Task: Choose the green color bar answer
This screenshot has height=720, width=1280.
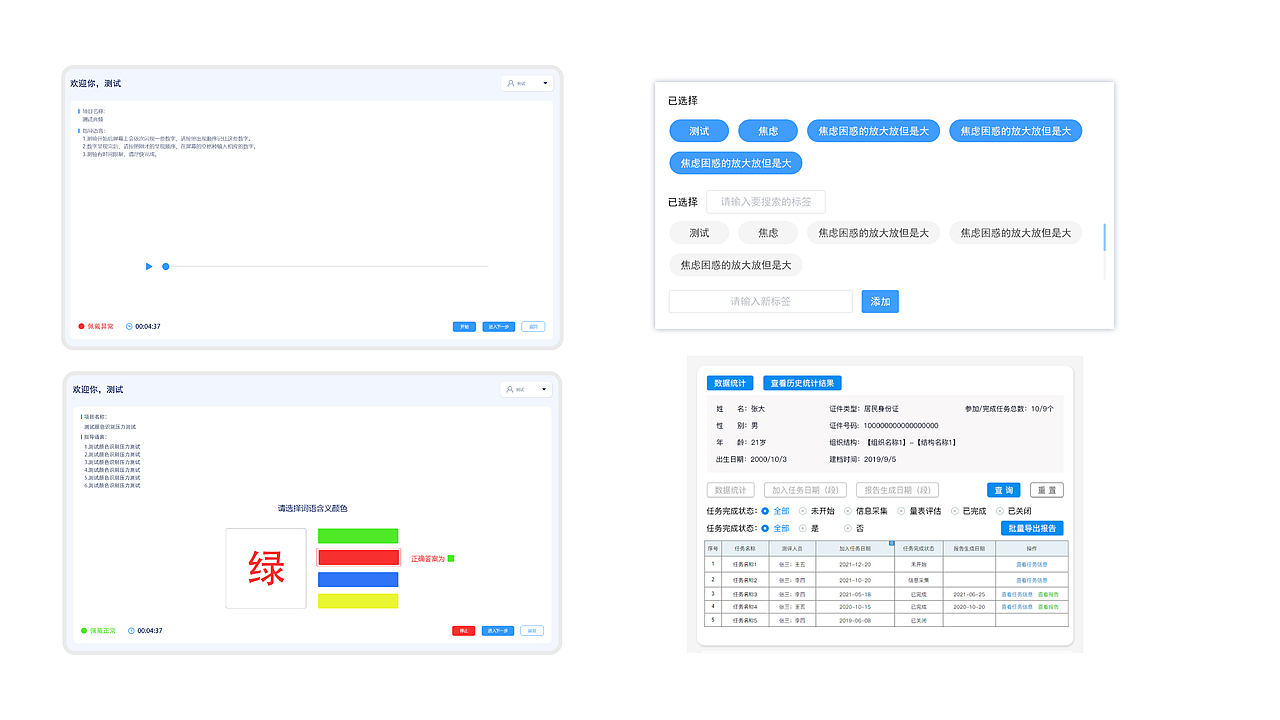Action: pyautogui.click(x=358, y=536)
